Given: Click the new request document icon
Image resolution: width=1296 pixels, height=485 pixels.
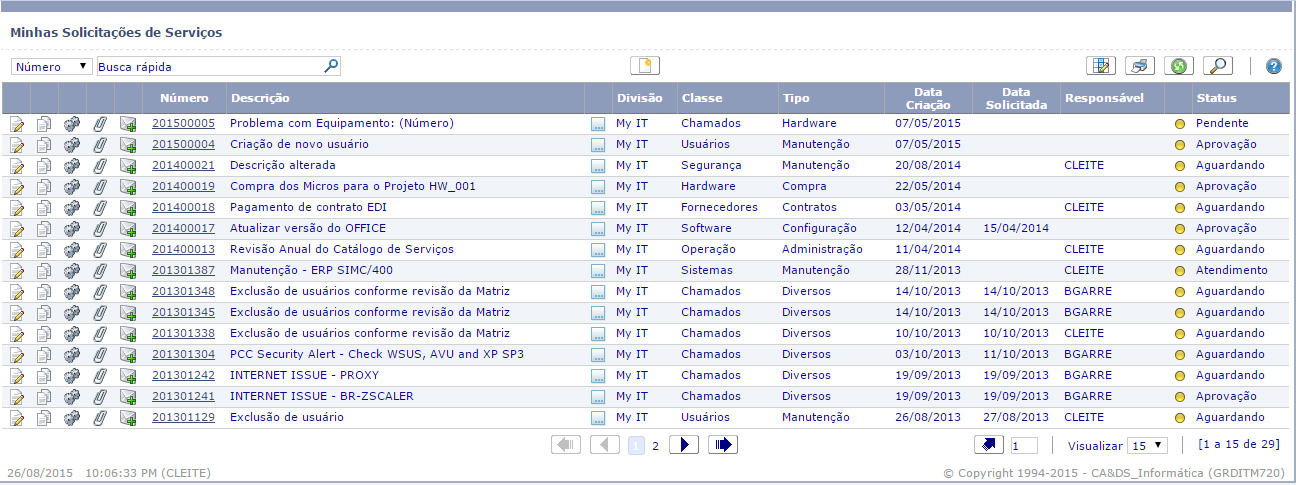Looking at the screenshot, I should pyautogui.click(x=645, y=66).
